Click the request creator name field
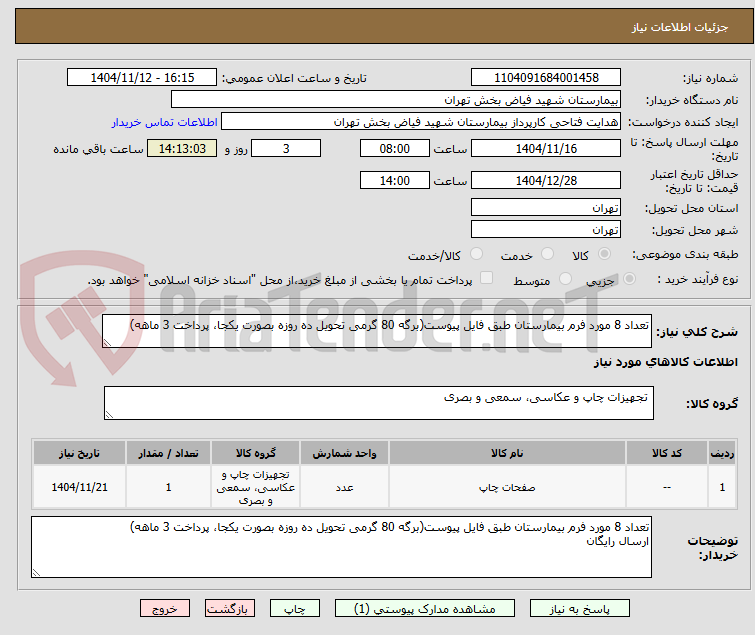The image size is (755, 635). 421,122
